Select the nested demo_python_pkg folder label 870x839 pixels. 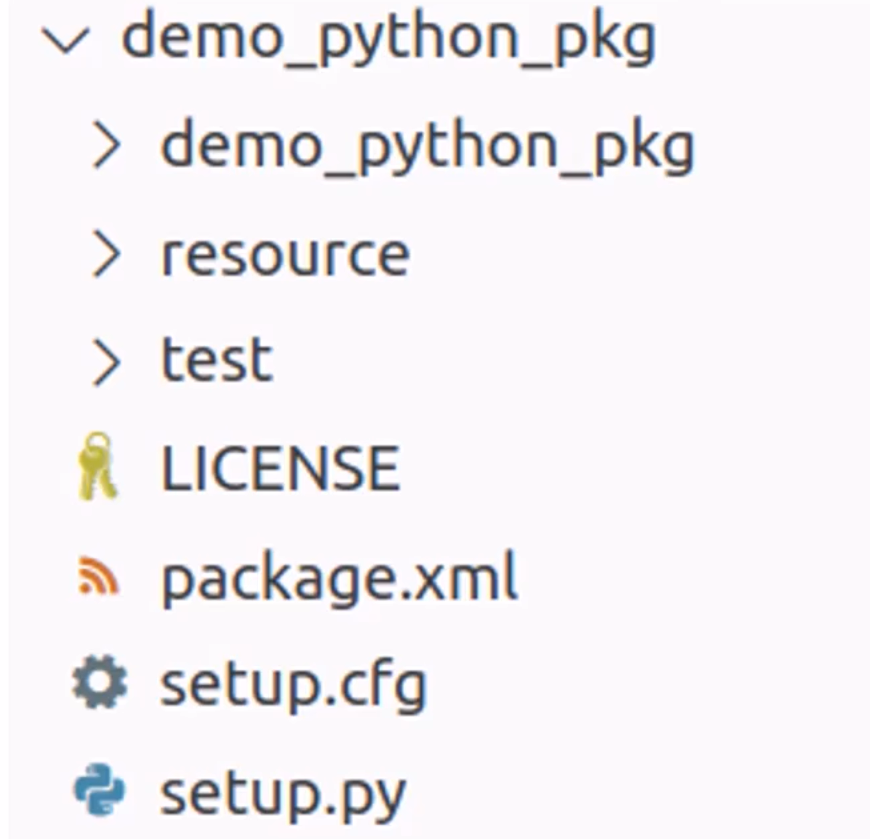pos(427,148)
